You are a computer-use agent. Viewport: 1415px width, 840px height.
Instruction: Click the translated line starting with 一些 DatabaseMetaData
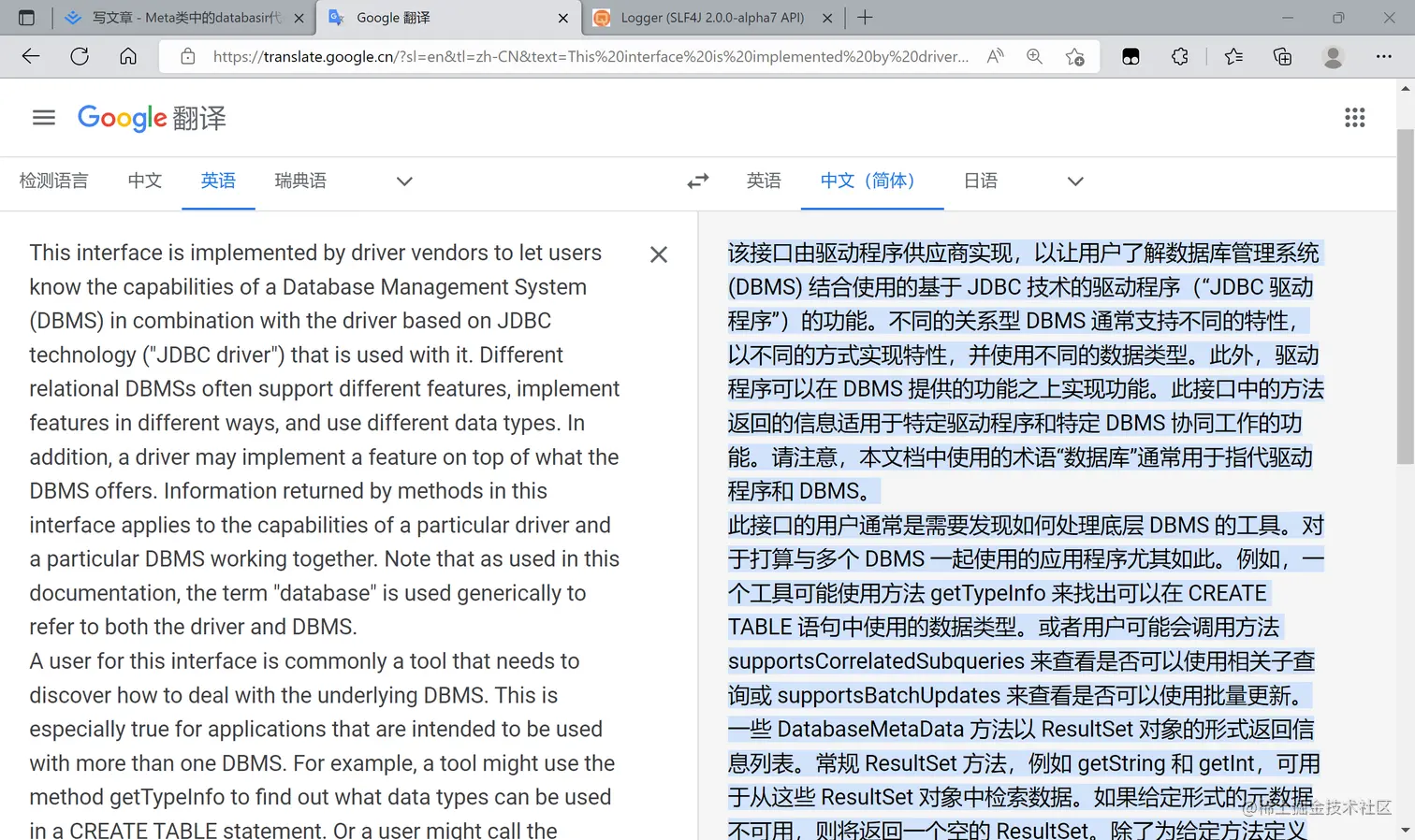[x=1021, y=730]
